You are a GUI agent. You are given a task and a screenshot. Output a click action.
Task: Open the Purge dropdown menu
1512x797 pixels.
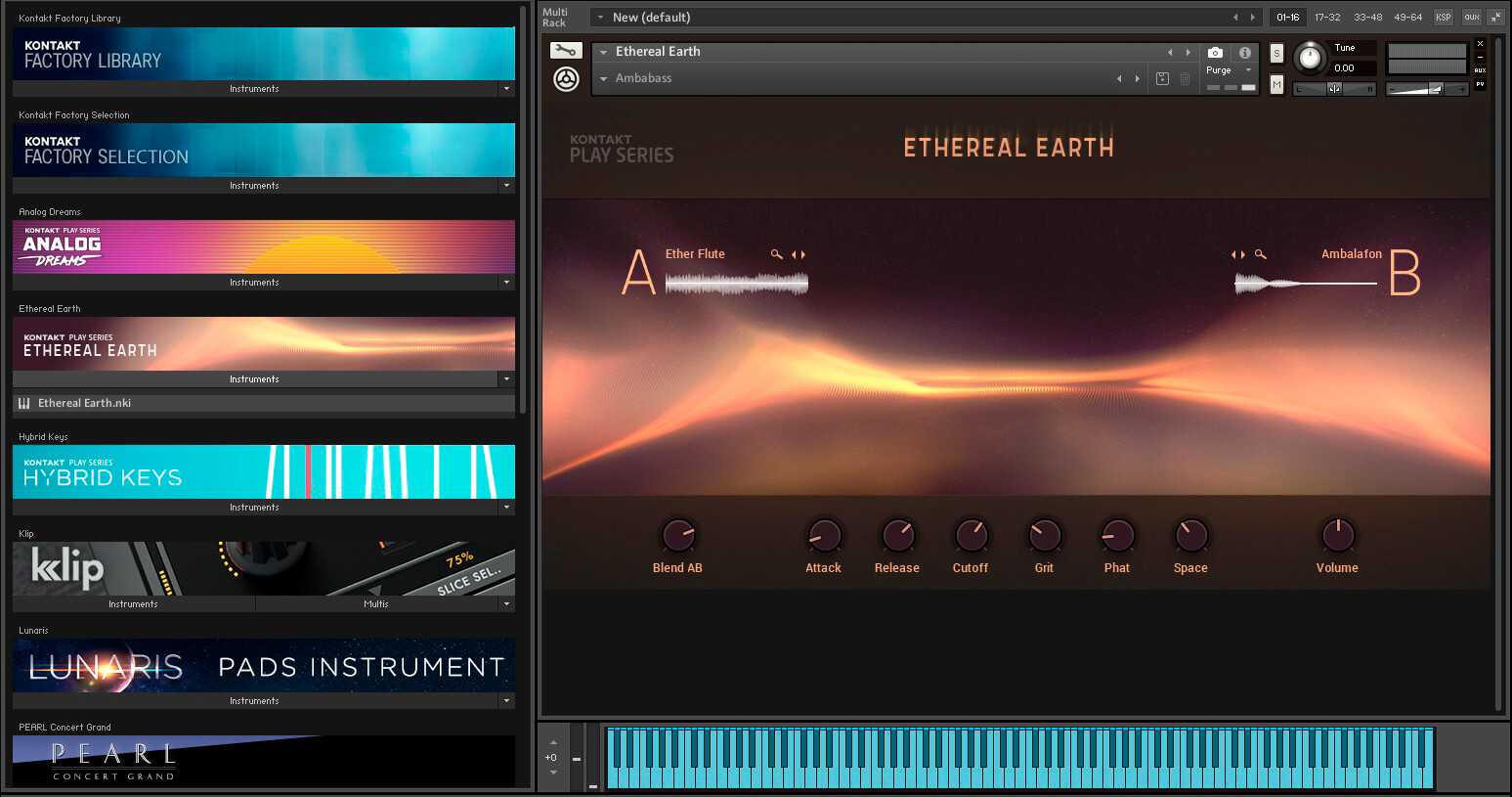(1230, 70)
